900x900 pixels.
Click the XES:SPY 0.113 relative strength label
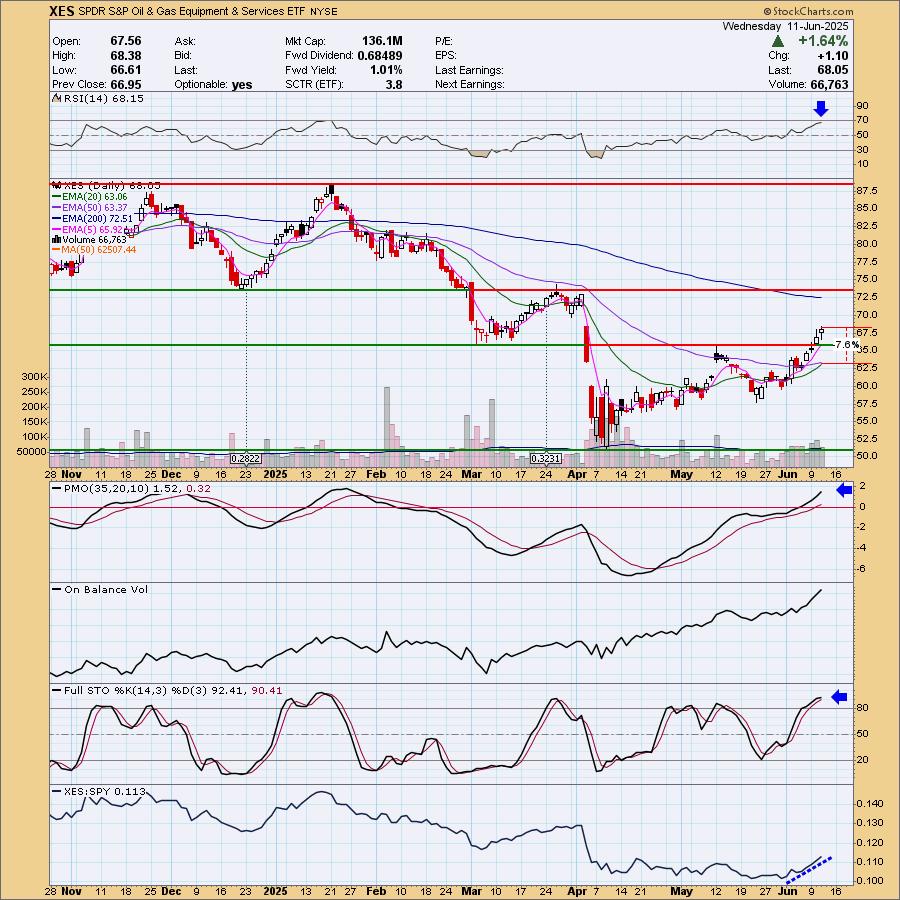coord(104,792)
